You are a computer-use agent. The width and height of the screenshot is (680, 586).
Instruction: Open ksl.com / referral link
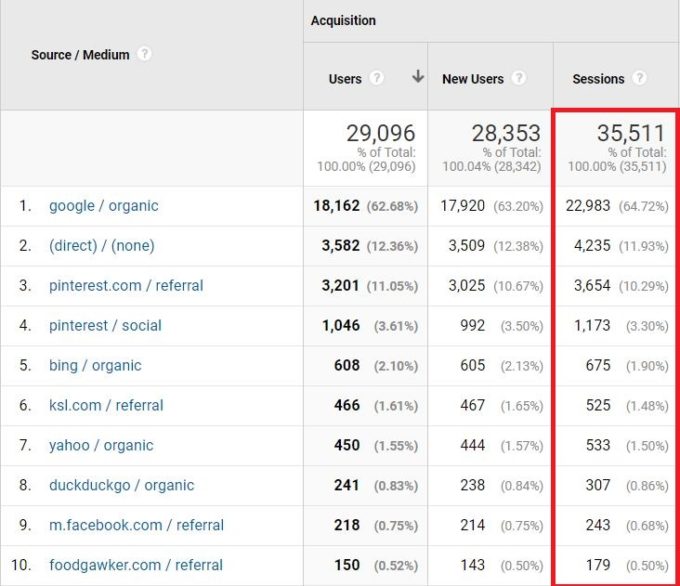pyautogui.click(x=106, y=405)
